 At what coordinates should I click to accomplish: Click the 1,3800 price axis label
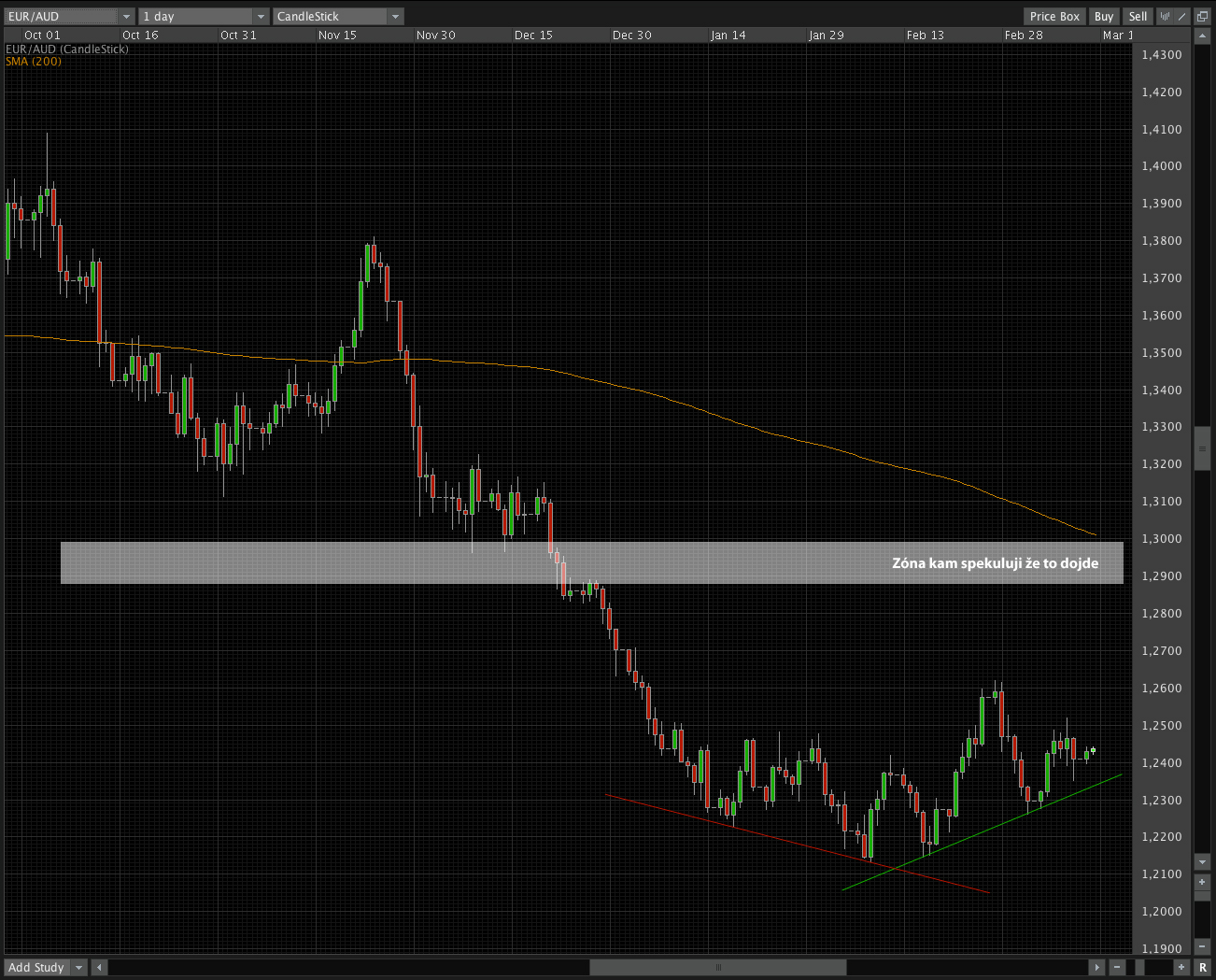click(x=1162, y=241)
